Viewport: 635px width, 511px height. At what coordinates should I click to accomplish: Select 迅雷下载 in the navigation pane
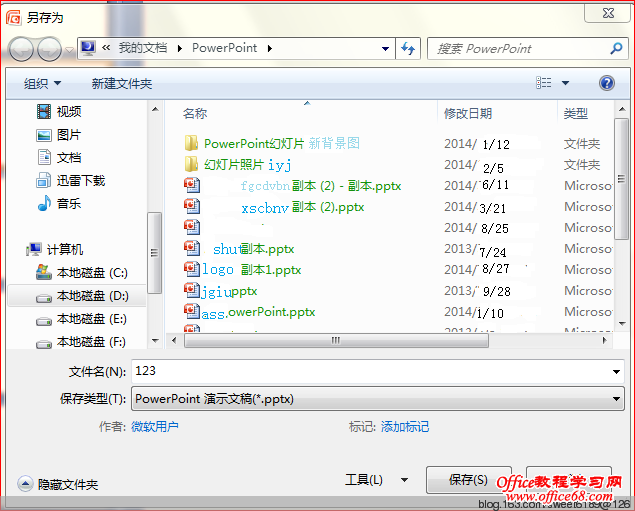71,181
